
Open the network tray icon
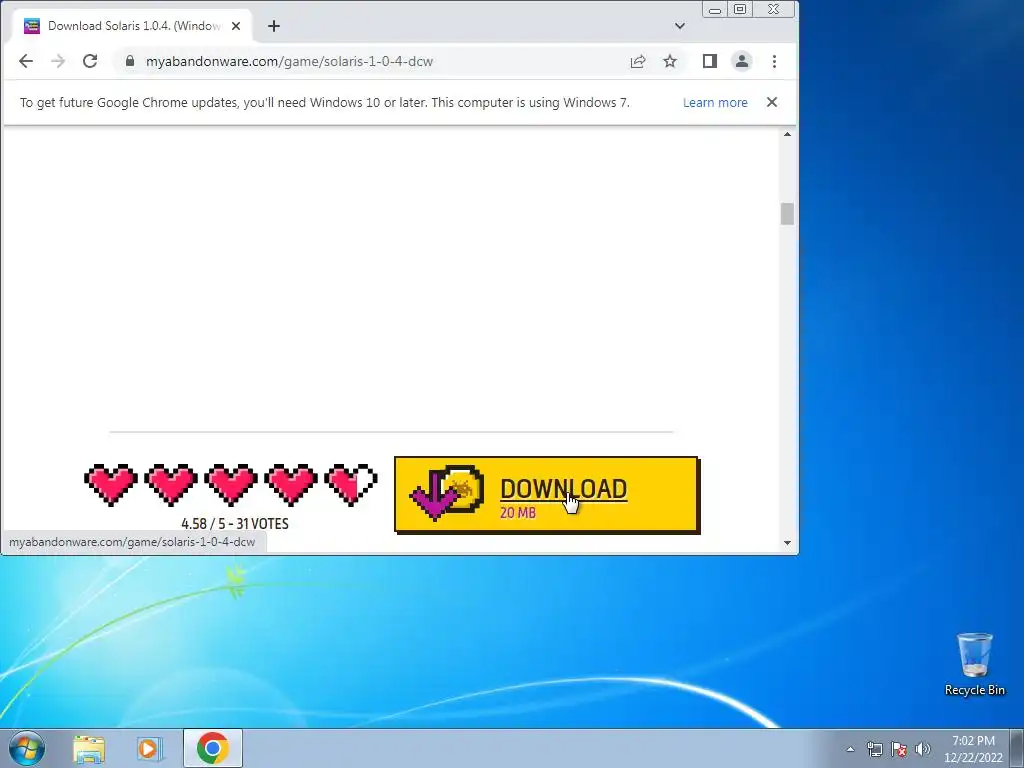click(874, 749)
